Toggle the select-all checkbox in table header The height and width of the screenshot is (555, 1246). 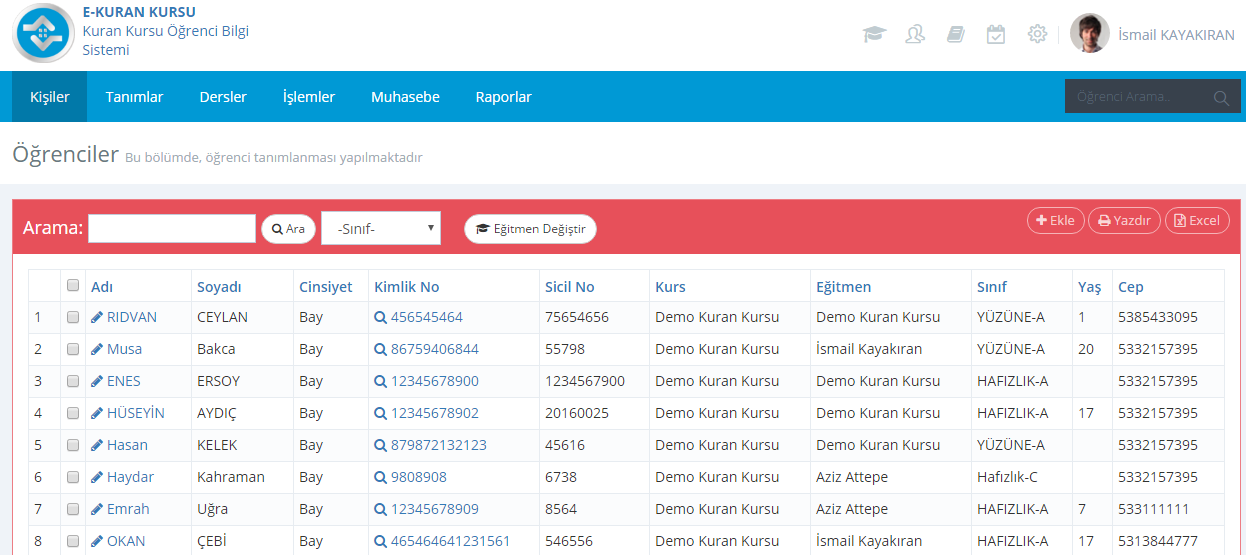[x=73, y=285]
